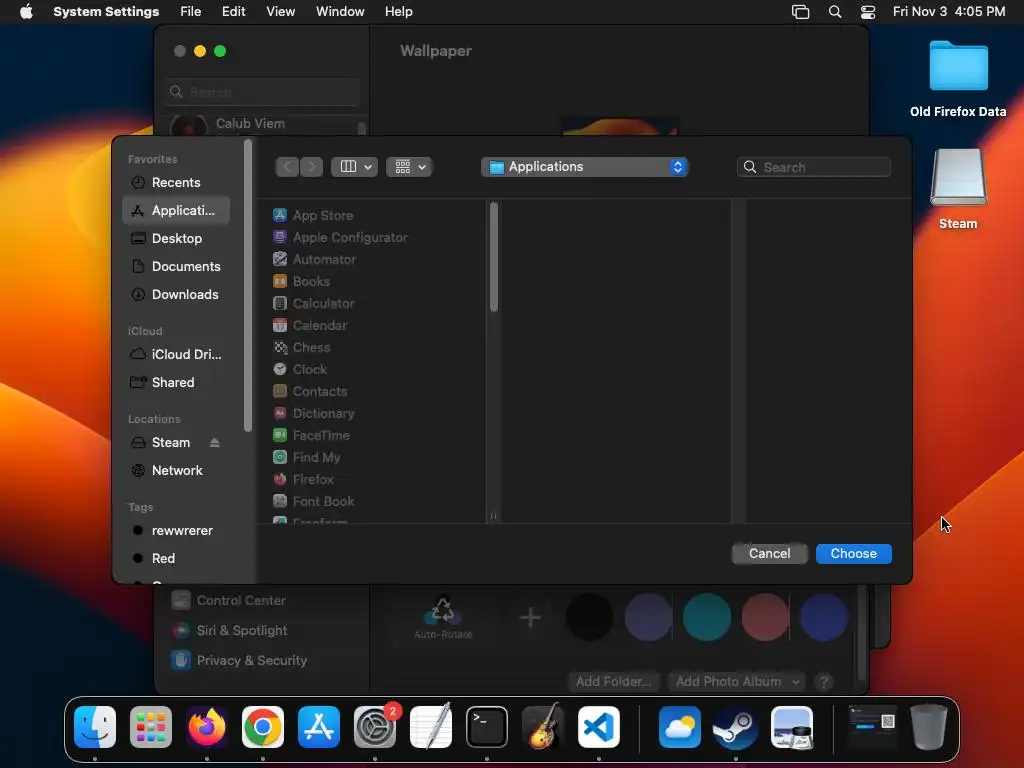Click the FaceTime app icon in list
This screenshot has height=768, width=1024.
click(x=280, y=435)
